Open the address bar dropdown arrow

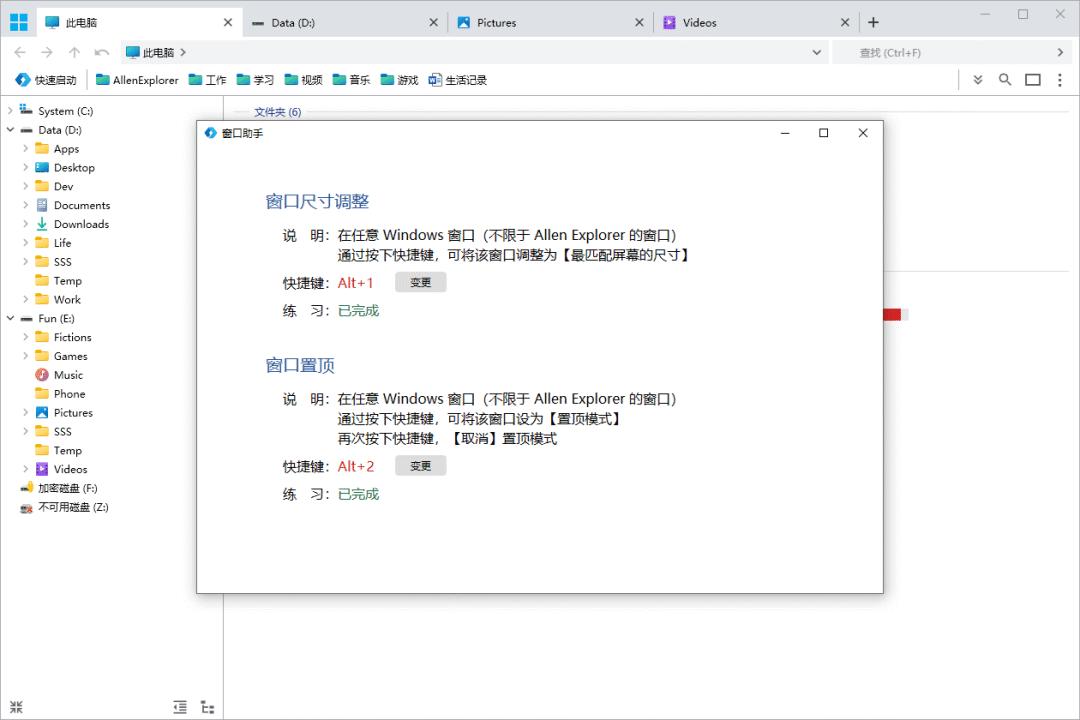[x=817, y=51]
